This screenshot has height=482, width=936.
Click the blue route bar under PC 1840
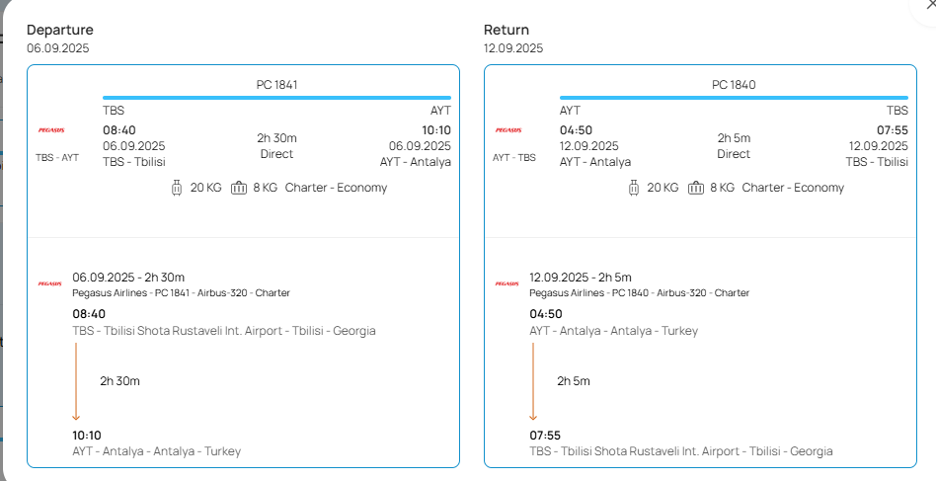(x=734, y=98)
